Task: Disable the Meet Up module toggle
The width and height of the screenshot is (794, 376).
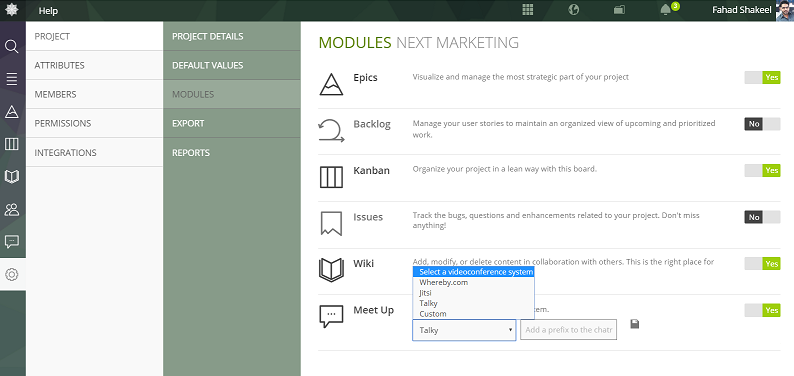Action: tap(762, 310)
